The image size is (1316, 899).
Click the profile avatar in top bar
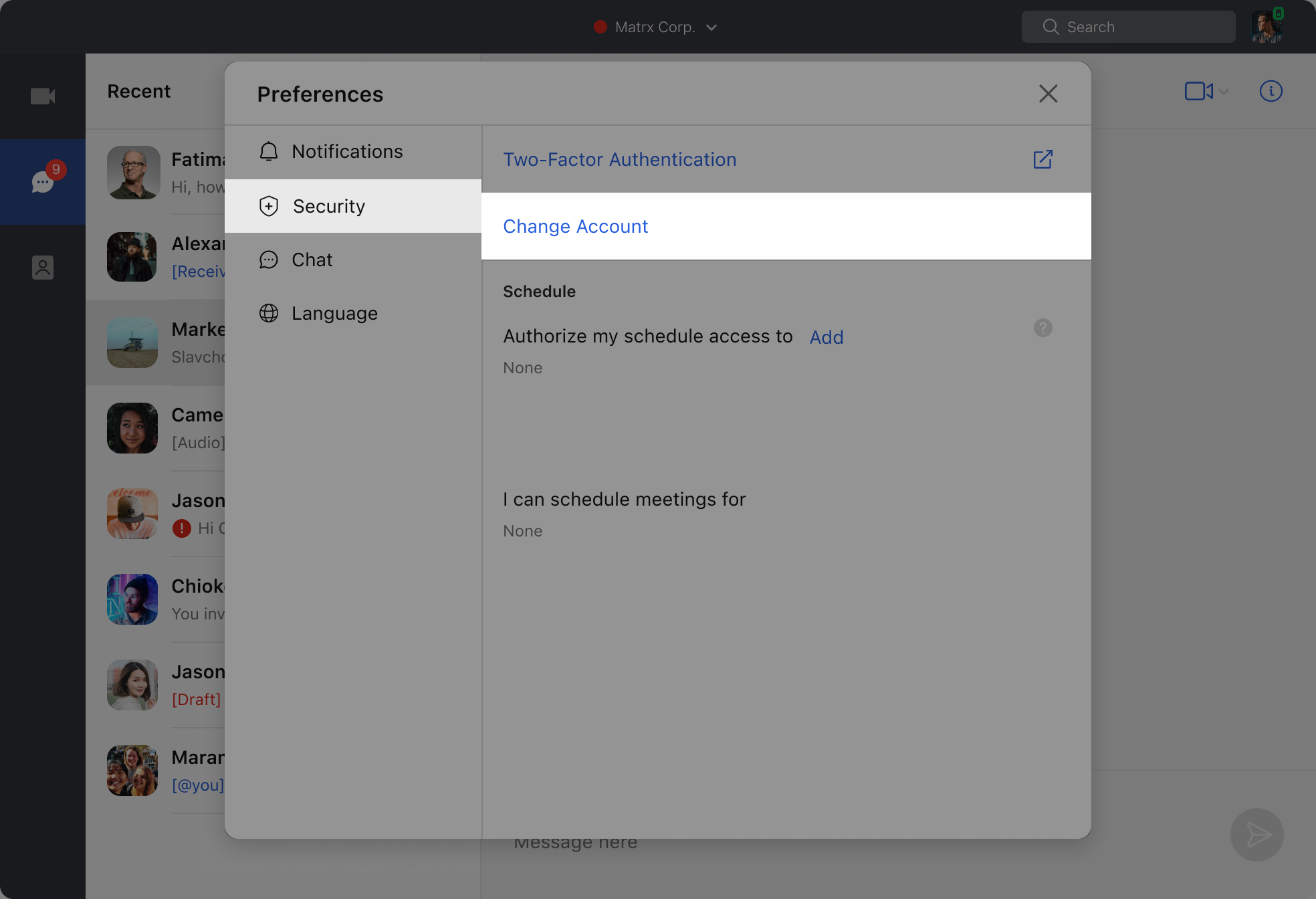(1267, 27)
